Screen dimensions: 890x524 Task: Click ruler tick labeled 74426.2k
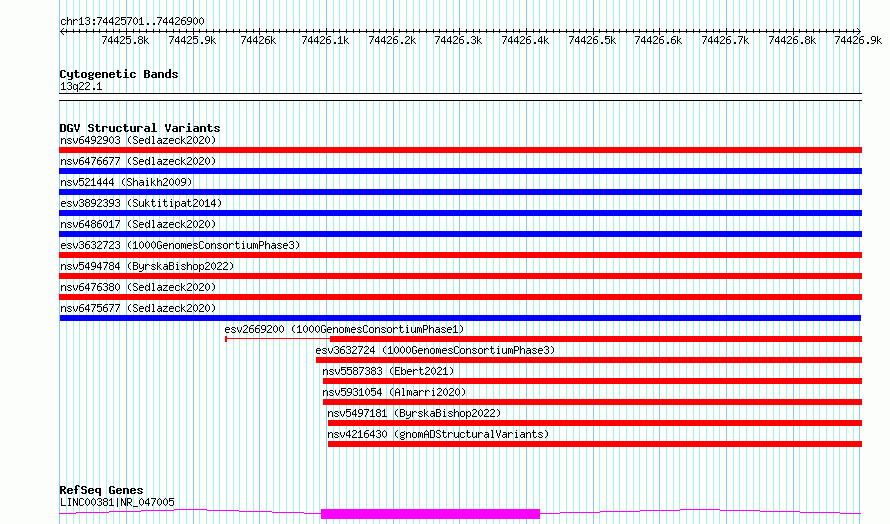392,40
